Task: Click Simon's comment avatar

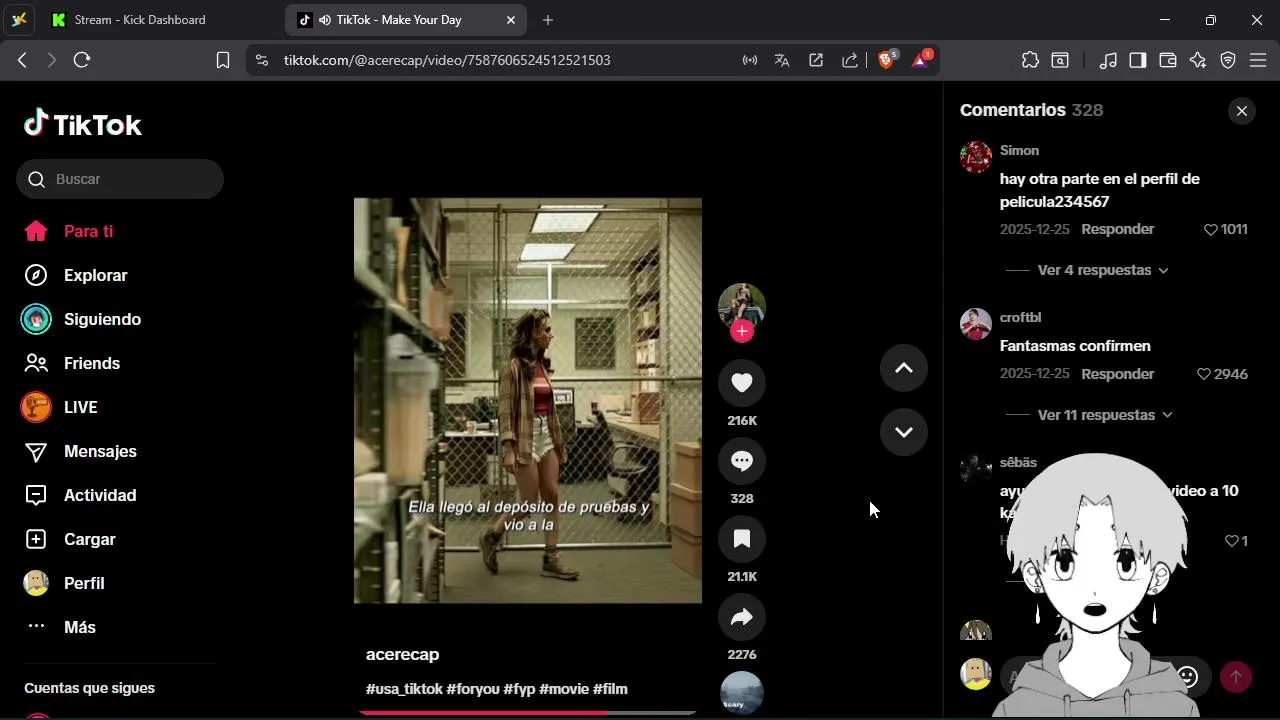Action: (x=976, y=157)
